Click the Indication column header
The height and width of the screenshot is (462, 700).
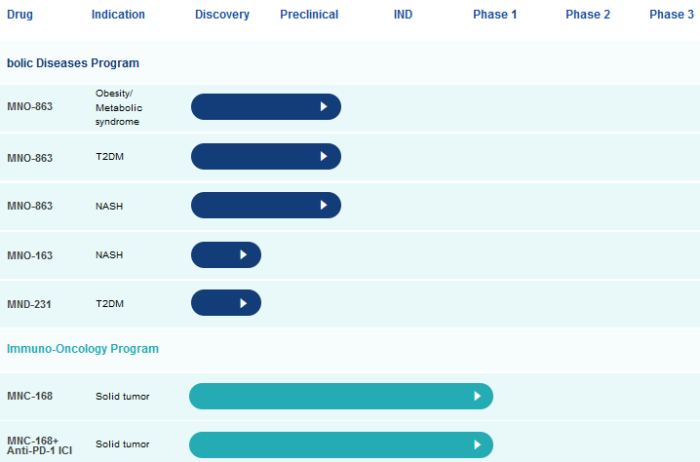click(x=118, y=15)
